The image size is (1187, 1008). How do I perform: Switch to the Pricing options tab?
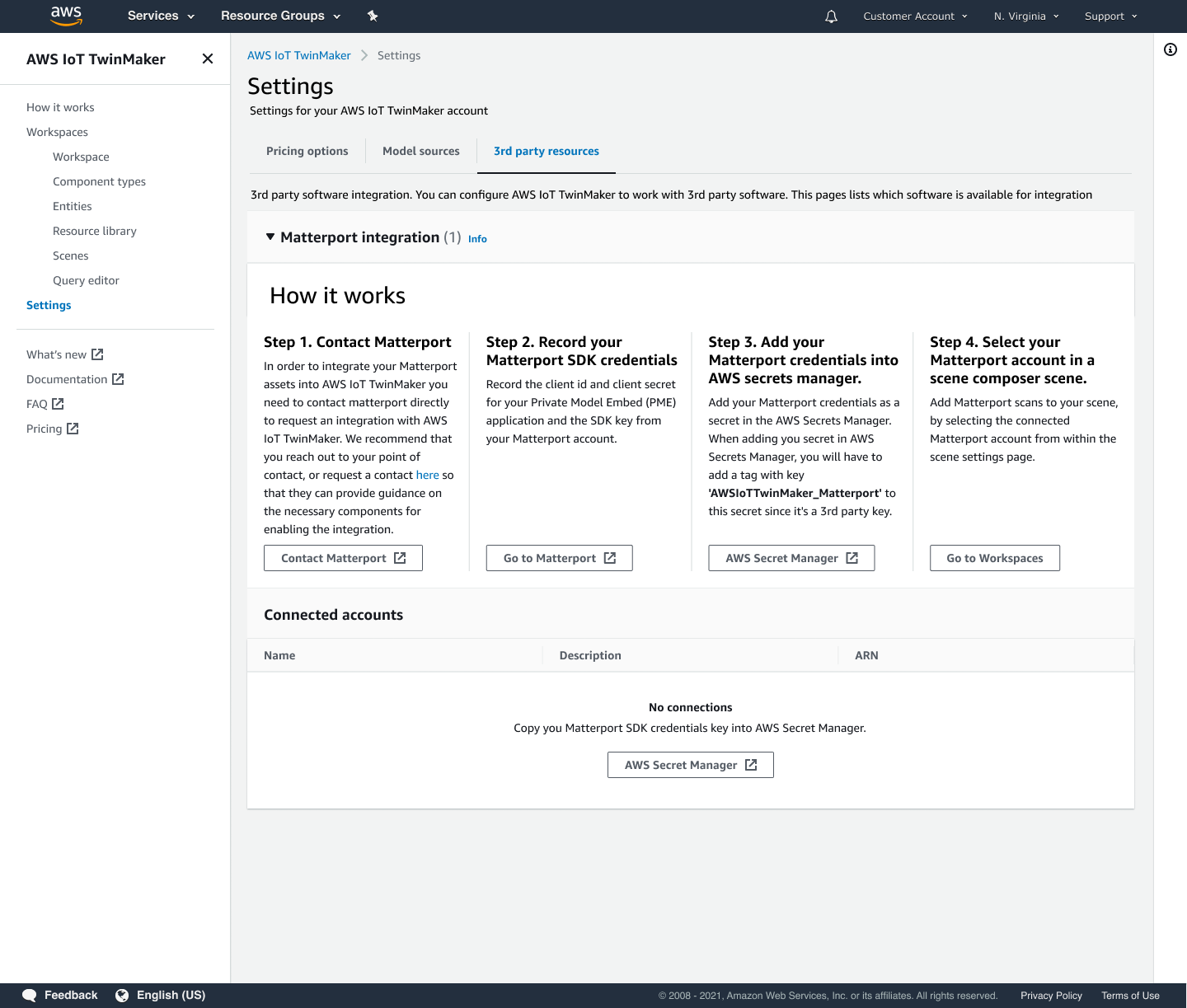[307, 151]
